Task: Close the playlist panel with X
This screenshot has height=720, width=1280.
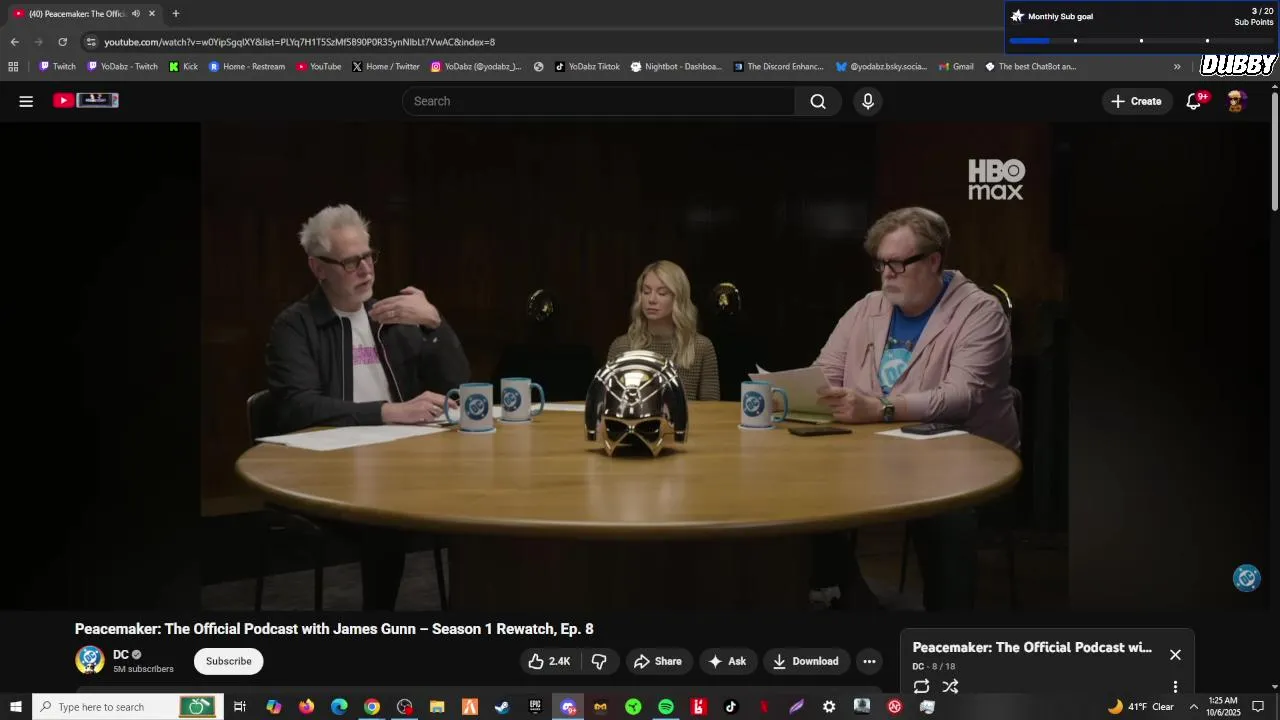Action: pos(1175,655)
